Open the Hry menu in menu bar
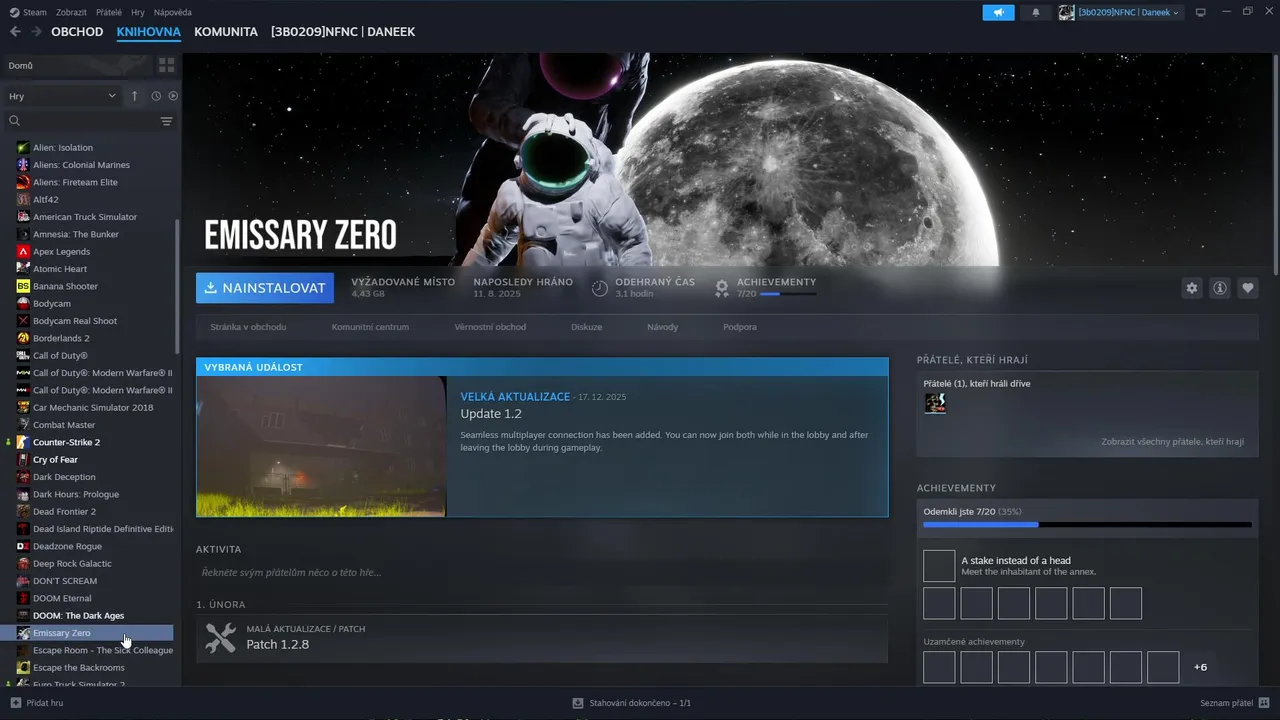 point(138,12)
